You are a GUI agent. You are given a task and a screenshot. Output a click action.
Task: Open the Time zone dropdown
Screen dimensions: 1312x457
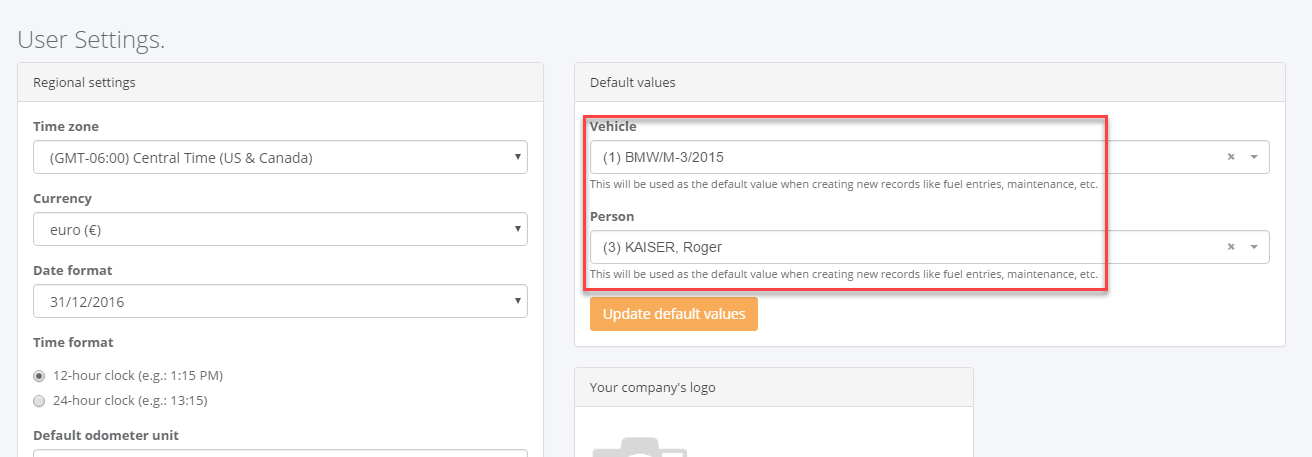point(280,157)
